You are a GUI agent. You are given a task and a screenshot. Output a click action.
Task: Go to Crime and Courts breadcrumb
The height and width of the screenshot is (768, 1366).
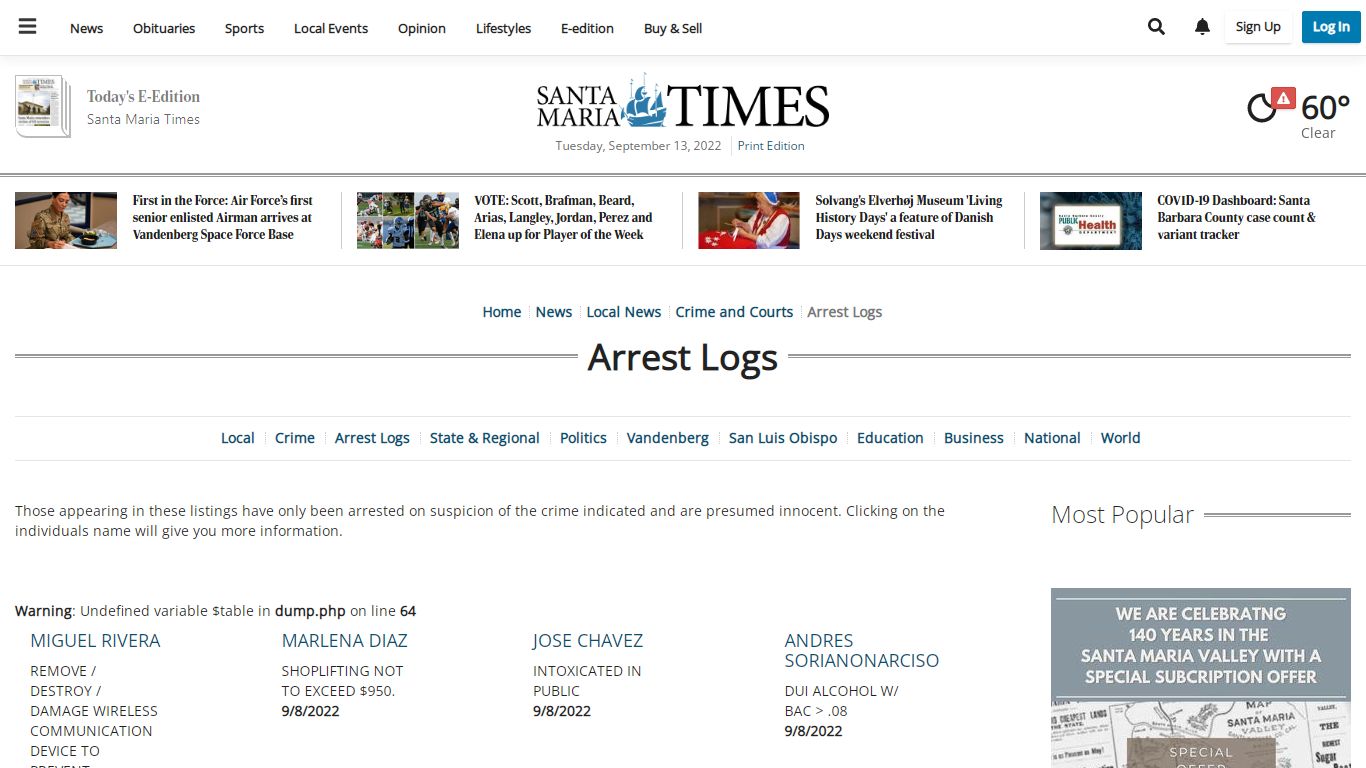pyautogui.click(x=734, y=312)
